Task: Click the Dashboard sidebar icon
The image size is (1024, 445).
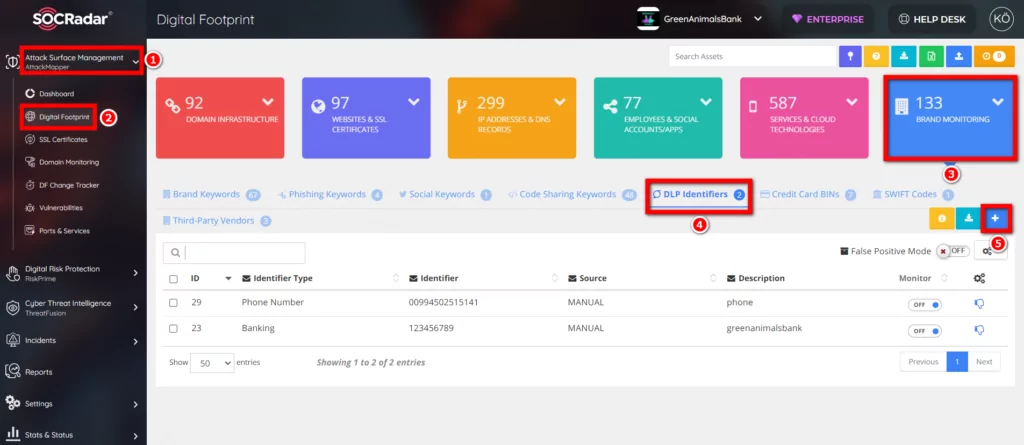Action: tap(29, 93)
